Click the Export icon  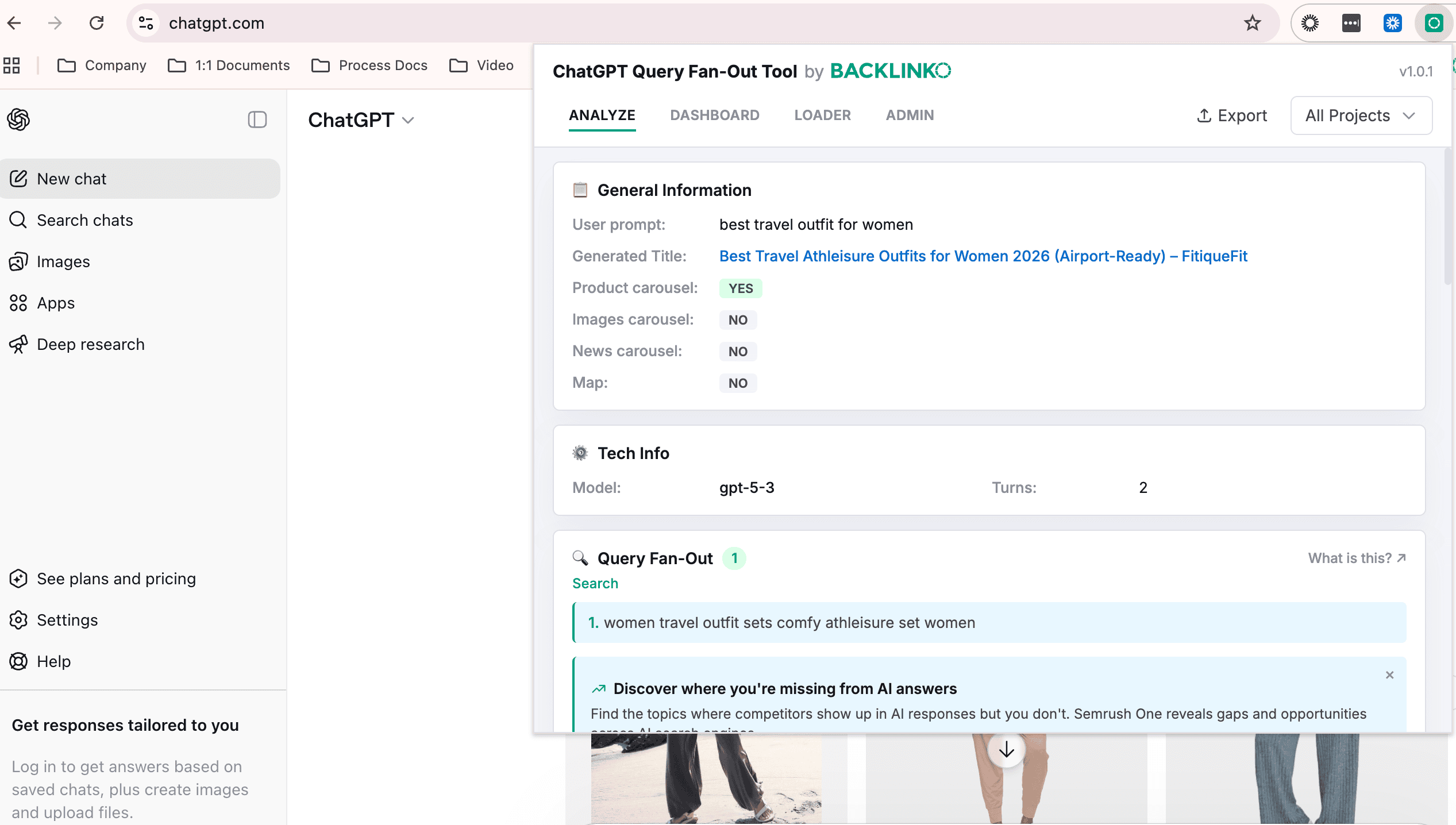(1205, 115)
